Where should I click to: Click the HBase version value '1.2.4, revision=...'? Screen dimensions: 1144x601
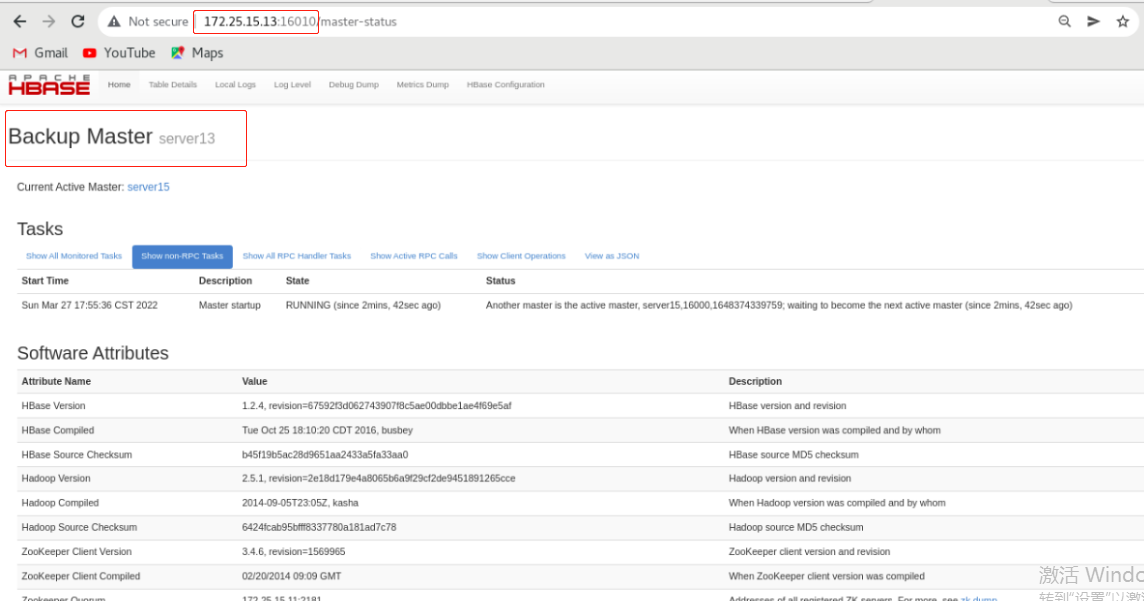coord(376,406)
